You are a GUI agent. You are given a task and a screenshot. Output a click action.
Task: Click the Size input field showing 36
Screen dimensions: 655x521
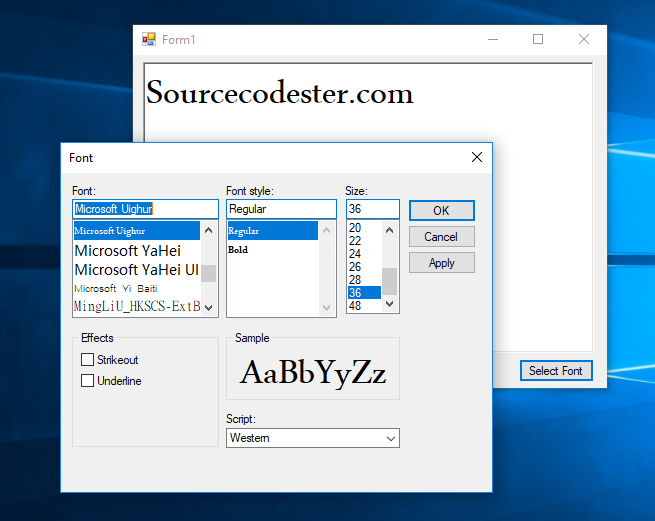point(373,209)
